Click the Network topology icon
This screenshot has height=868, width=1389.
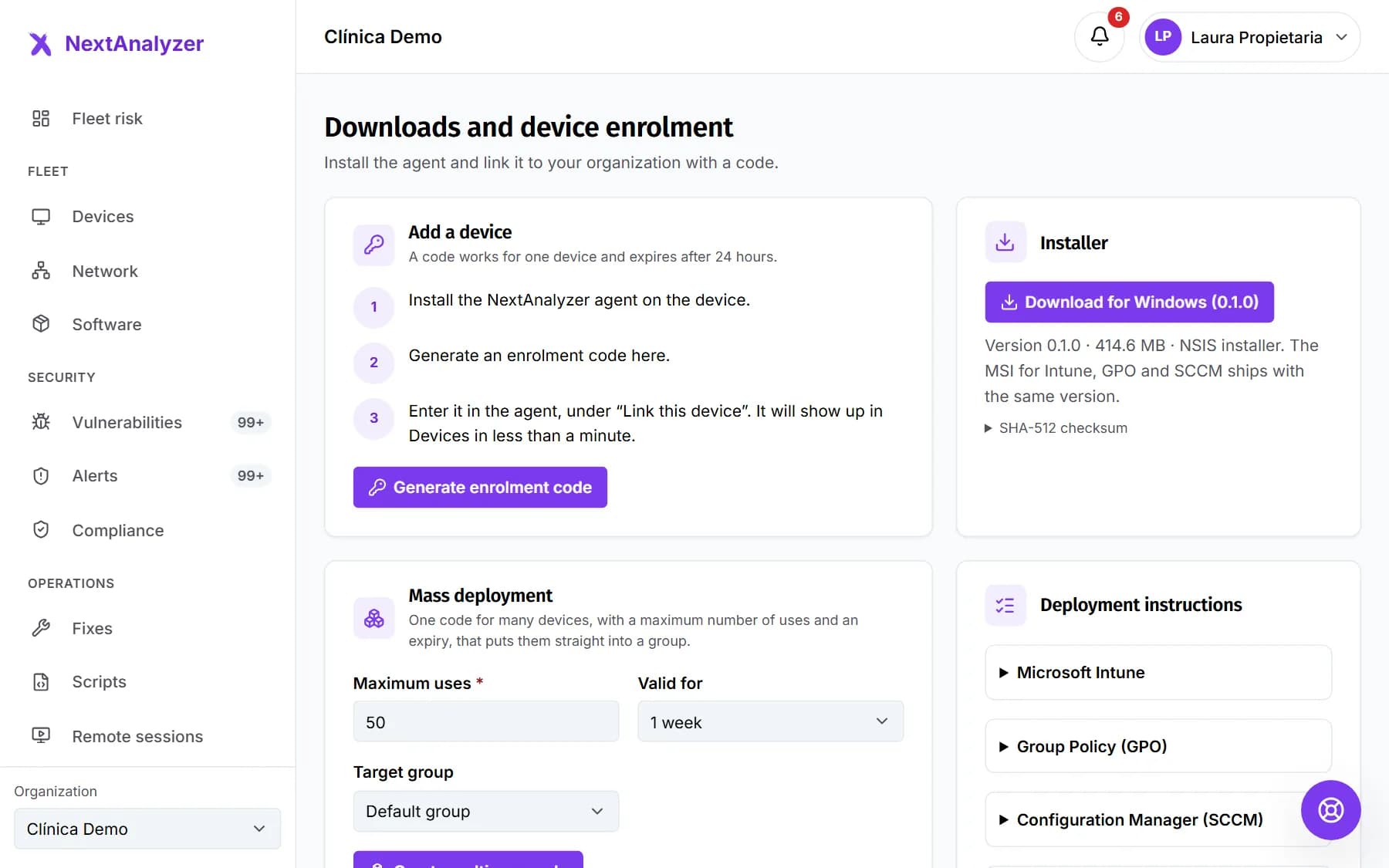41,271
